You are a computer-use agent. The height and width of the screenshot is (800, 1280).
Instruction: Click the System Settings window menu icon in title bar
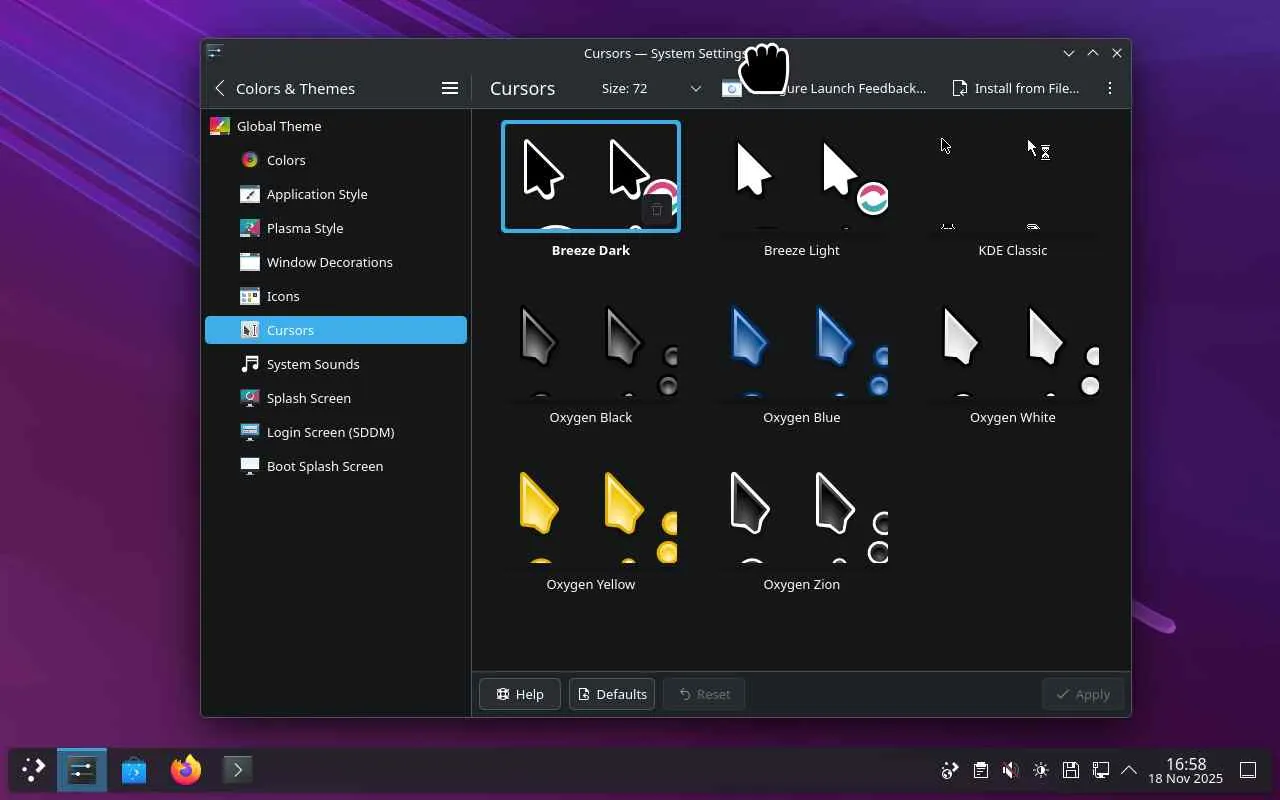point(214,53)
